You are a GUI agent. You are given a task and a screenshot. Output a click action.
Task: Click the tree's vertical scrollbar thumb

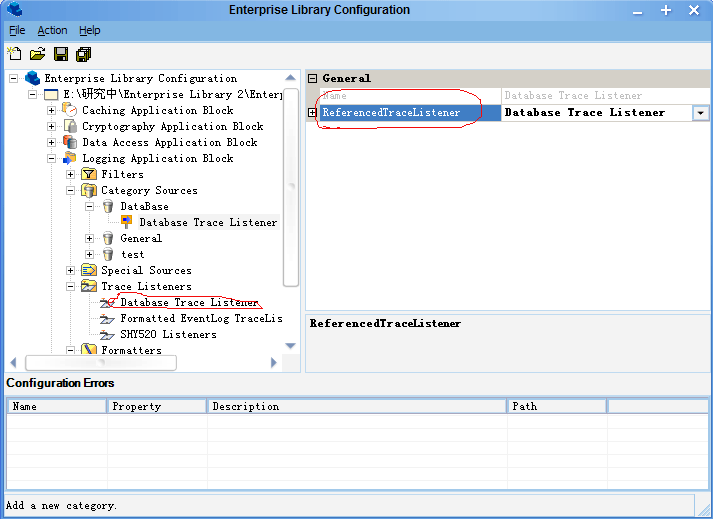[x=291, y=187]
